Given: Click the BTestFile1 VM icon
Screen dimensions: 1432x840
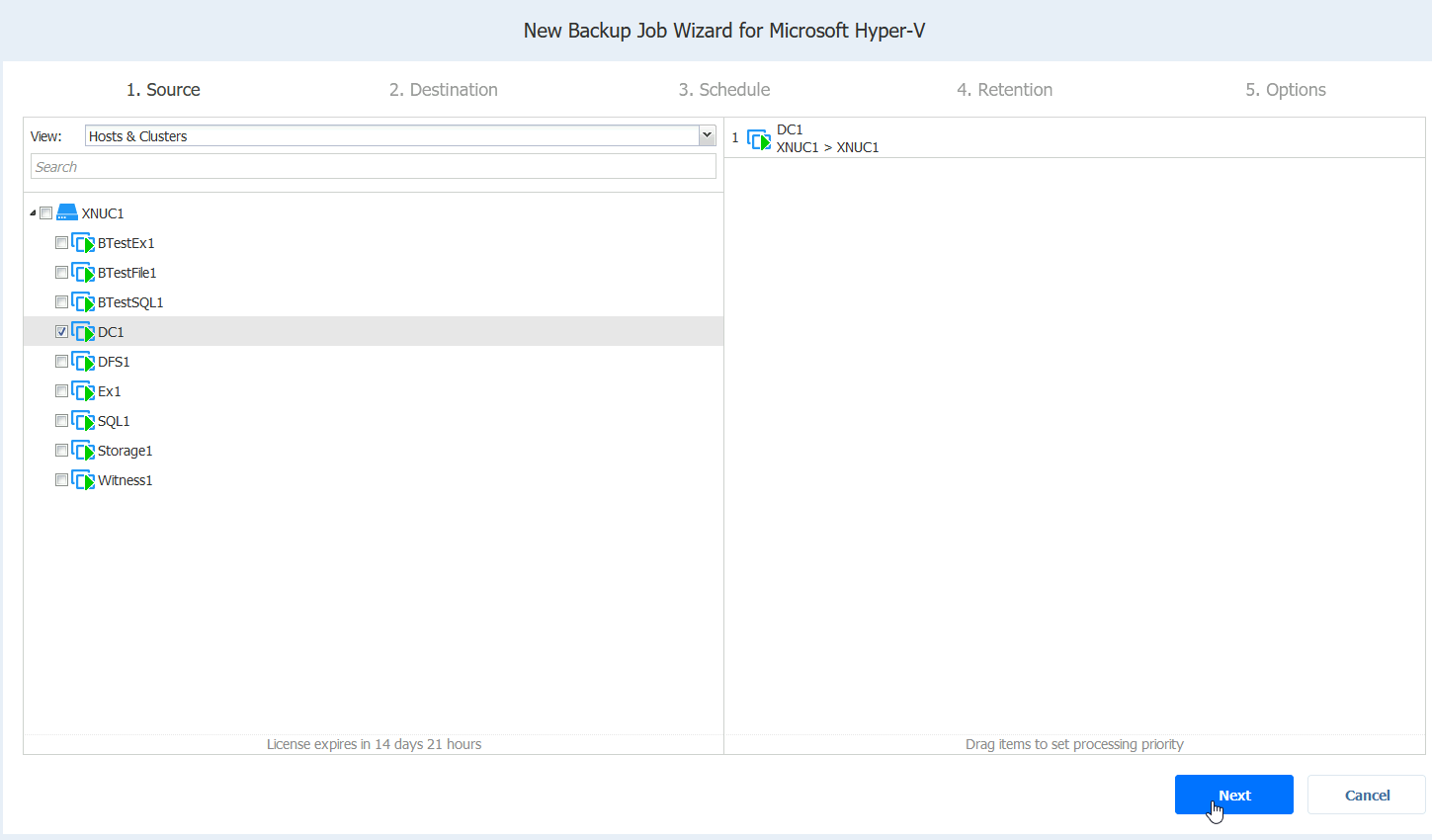Looking at the screenshot, I should click(83, 273).
